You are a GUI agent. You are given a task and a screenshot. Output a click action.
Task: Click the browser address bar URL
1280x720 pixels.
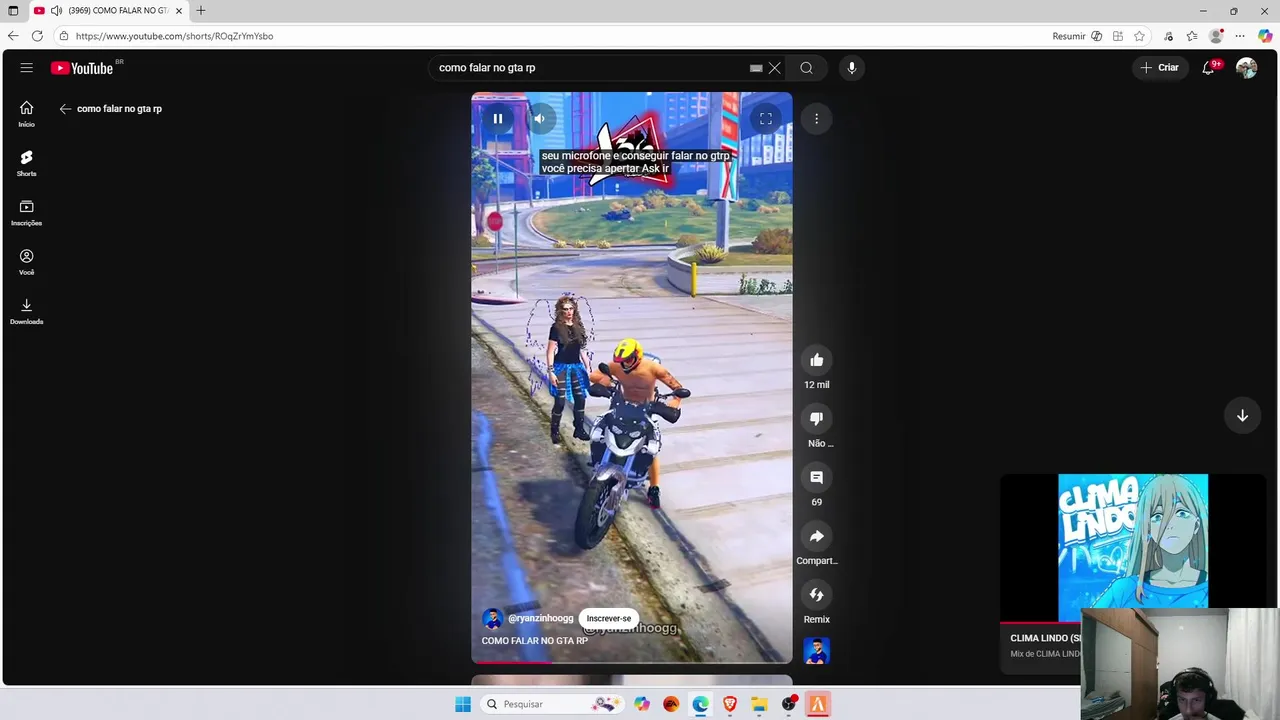174,36
